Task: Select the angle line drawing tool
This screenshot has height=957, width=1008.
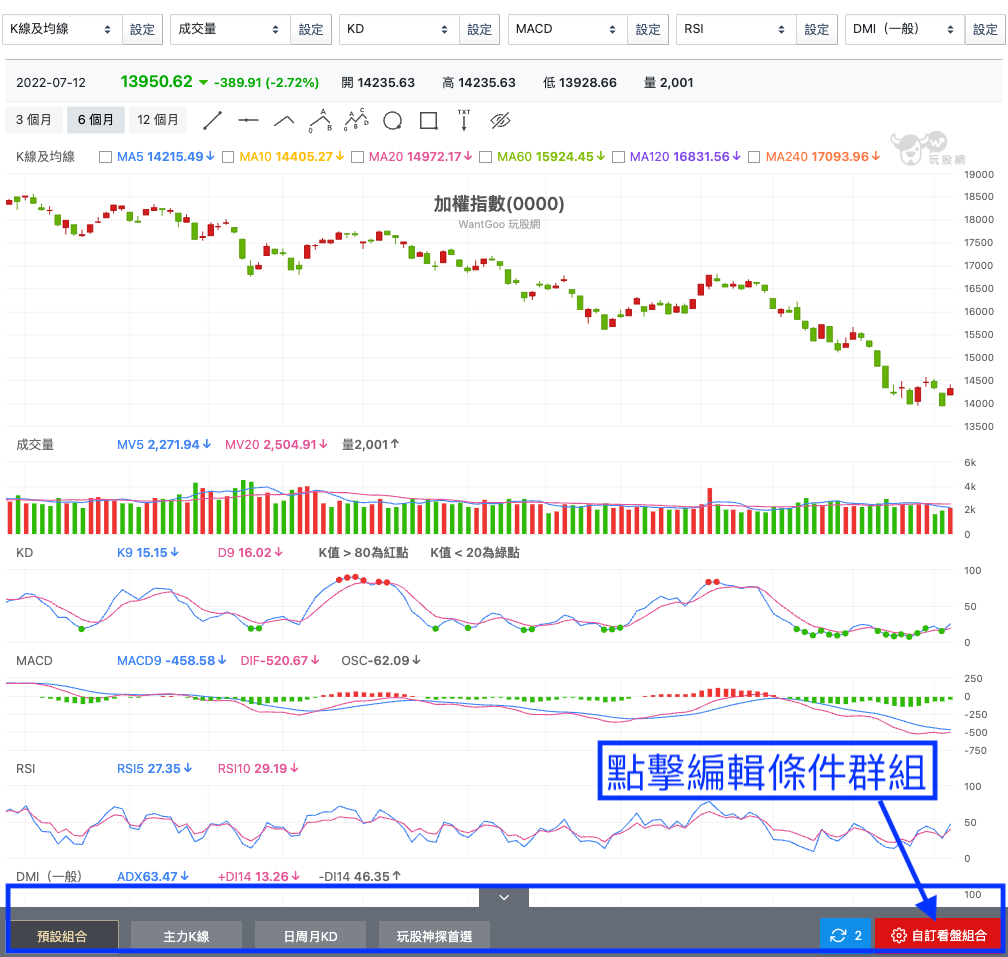Action: [x=284, y=121]
